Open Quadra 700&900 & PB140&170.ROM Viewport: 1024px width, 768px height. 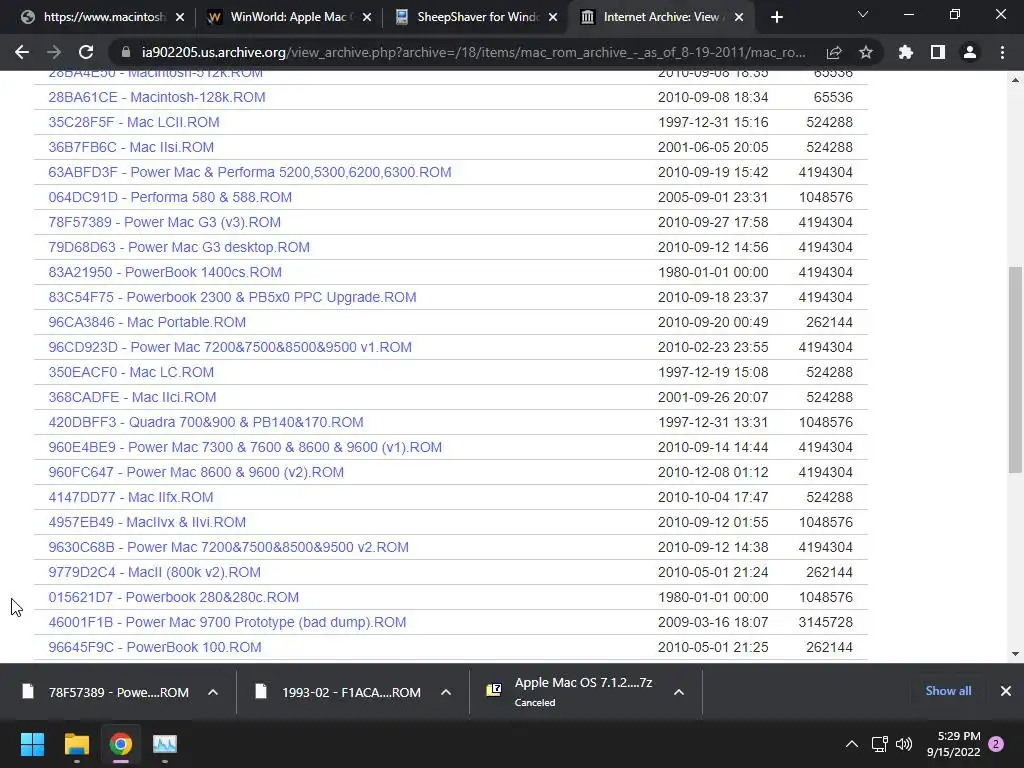(x=206, y=422)
